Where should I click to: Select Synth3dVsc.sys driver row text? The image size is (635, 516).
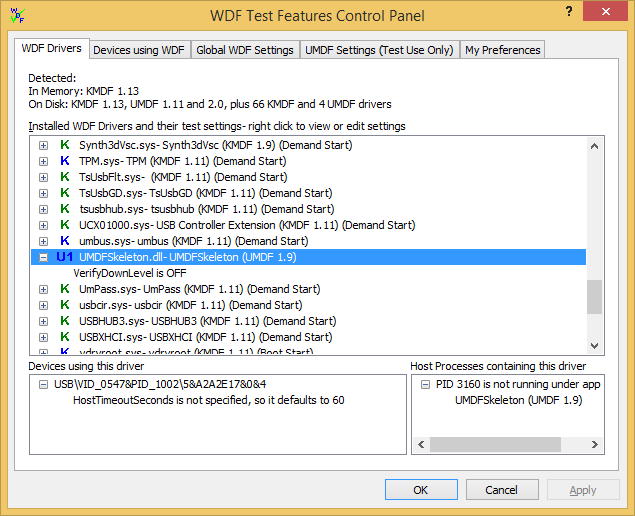[x=215, y=145]
